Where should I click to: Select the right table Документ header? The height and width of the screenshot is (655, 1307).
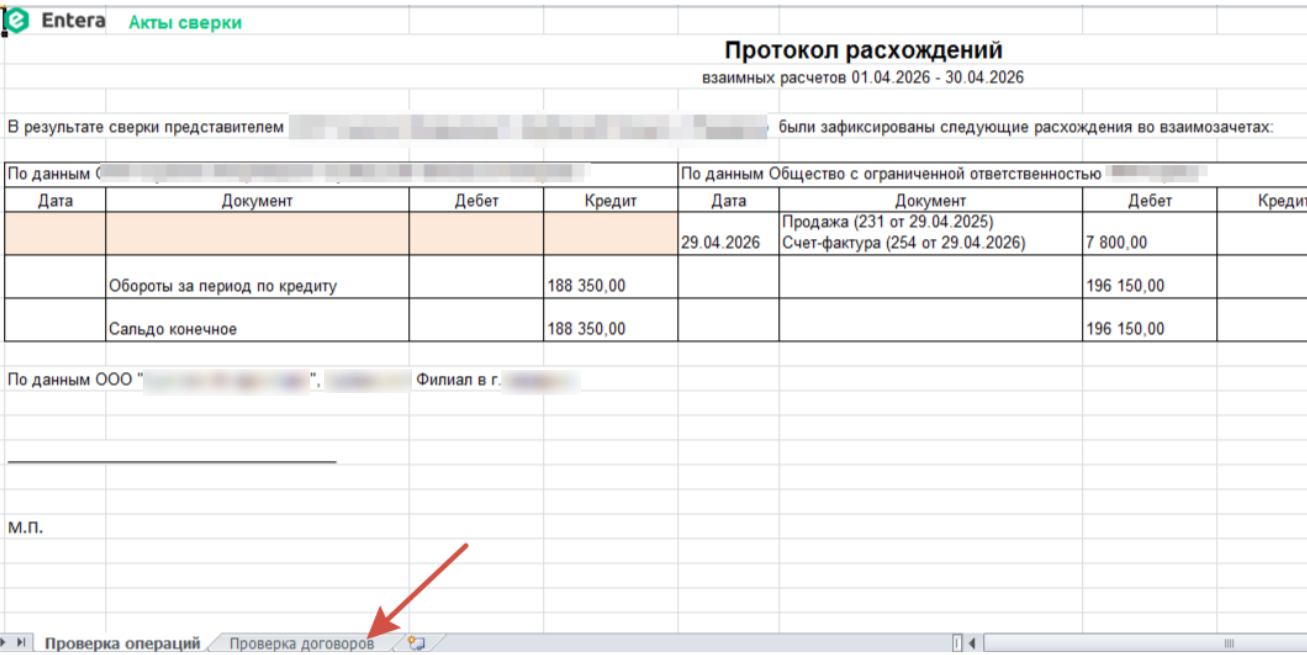point(930,200)
